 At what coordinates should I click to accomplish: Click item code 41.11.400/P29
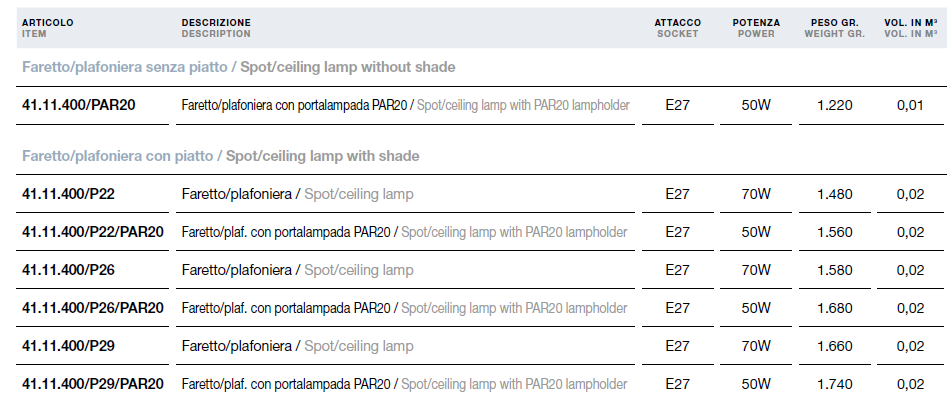pos(68,346)
